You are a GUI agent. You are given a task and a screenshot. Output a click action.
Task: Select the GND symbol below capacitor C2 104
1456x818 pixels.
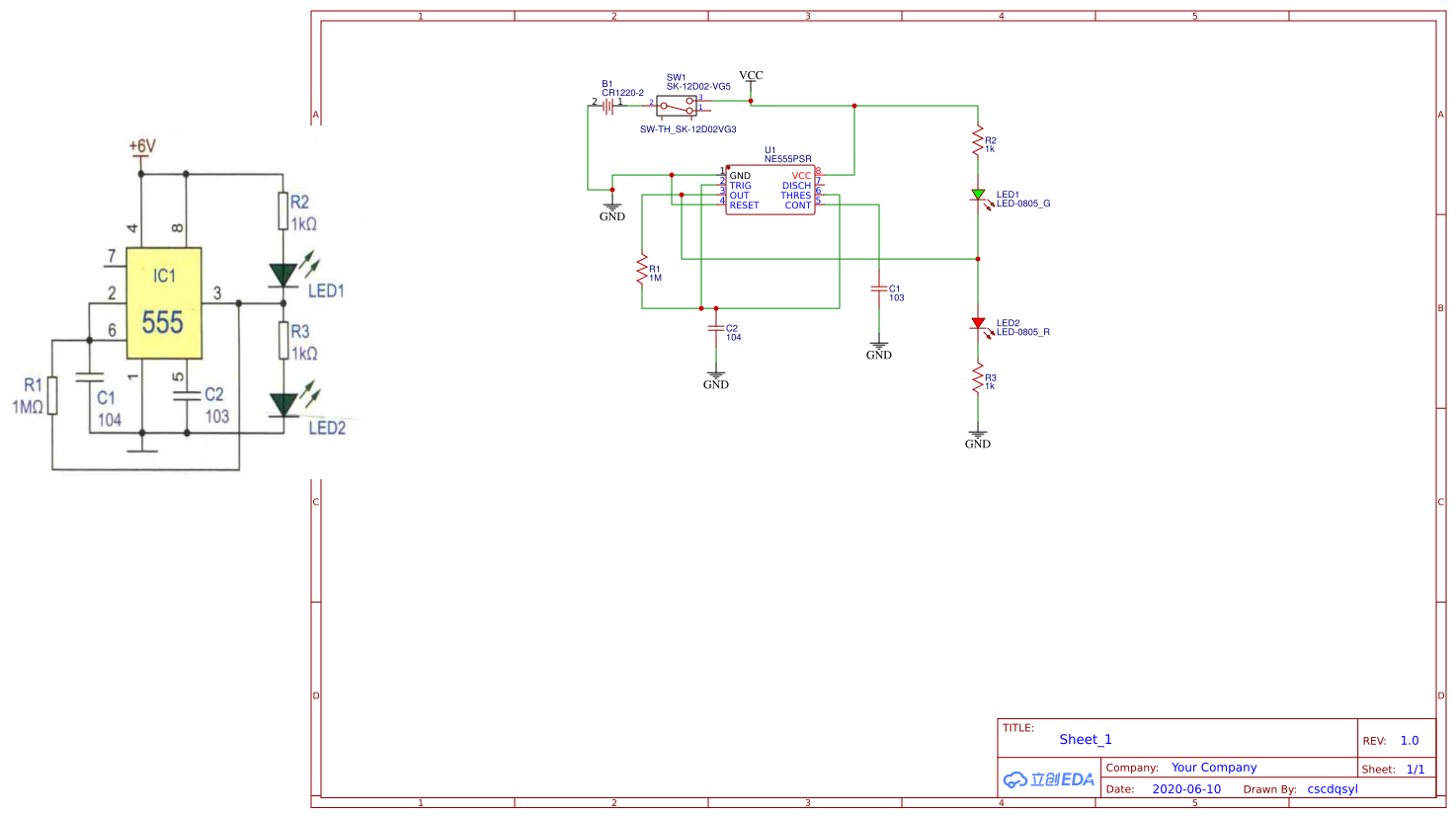point(716,378)
